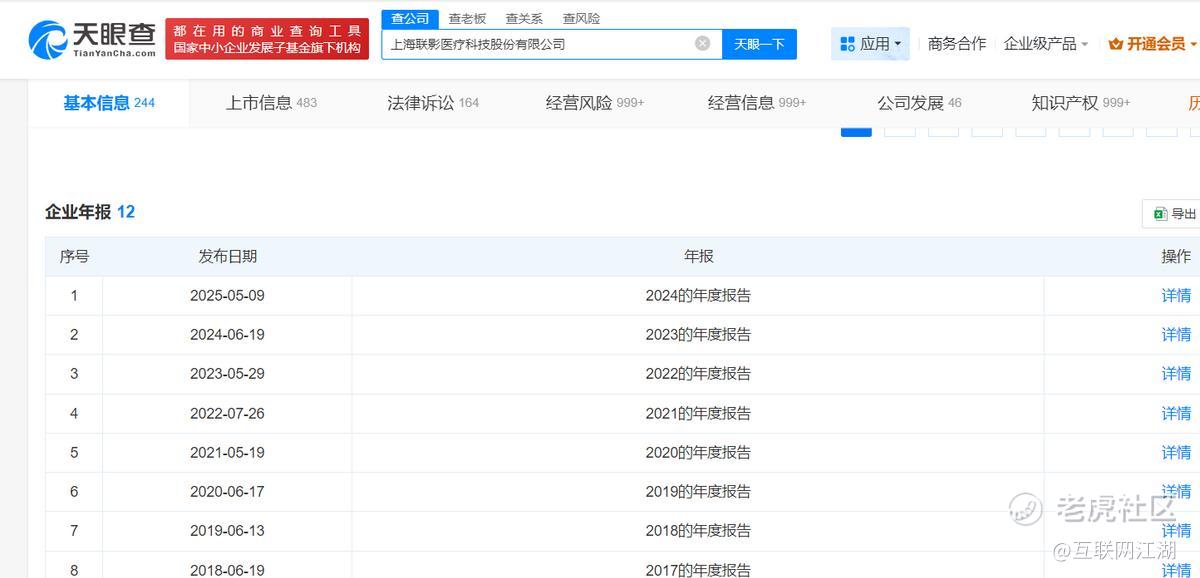Click the date 2020-06-17
The height and width of the screenshot is (578, 1200).
(227, 491)
